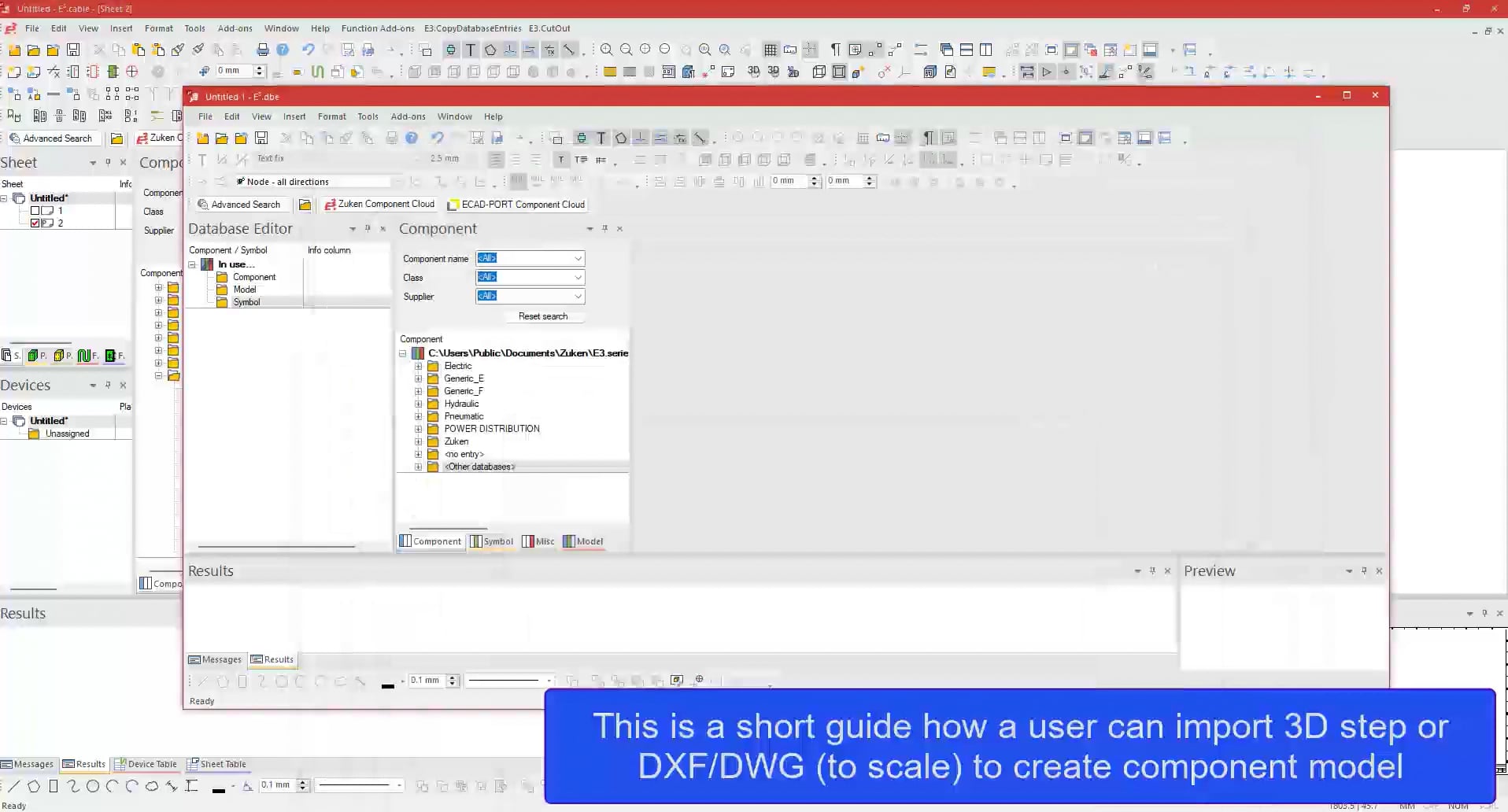1508x812 pixels.
Task: Click the folder icon beside Advanced Search in dbe
Action: (x=305, y=205)
